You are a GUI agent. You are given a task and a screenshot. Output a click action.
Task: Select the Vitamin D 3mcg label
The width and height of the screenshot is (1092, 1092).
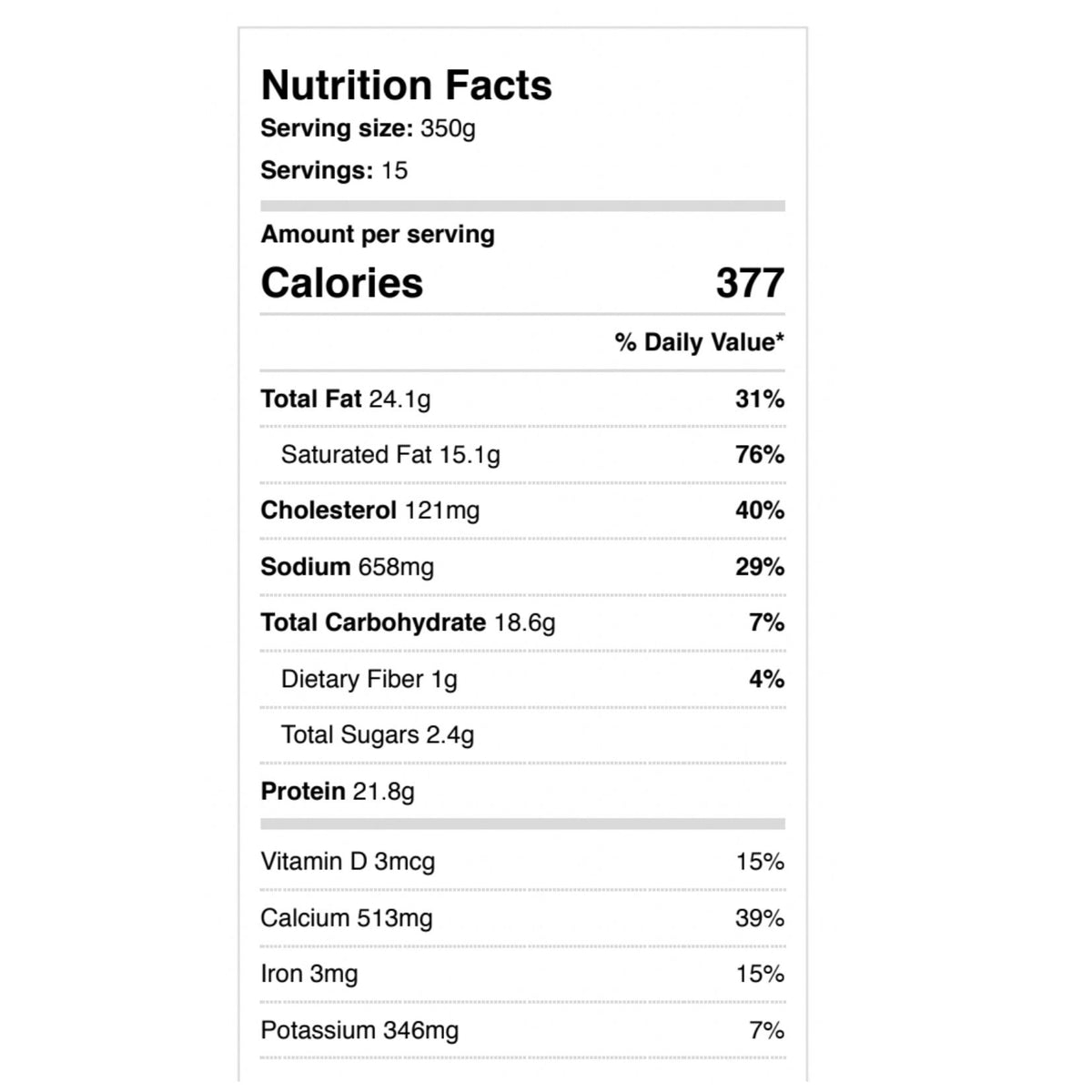coord(348,861)
